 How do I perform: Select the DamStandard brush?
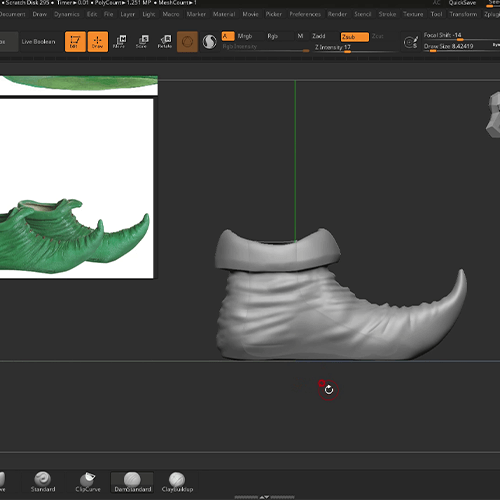coord(132,482)
